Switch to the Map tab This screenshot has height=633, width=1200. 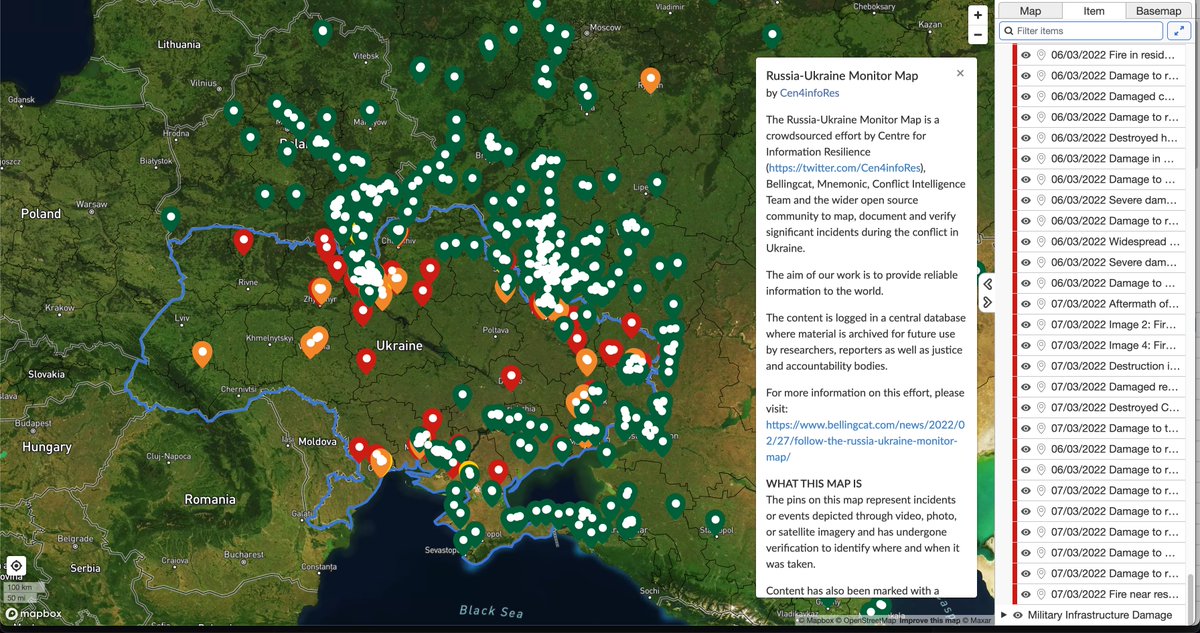(1030, 10)
